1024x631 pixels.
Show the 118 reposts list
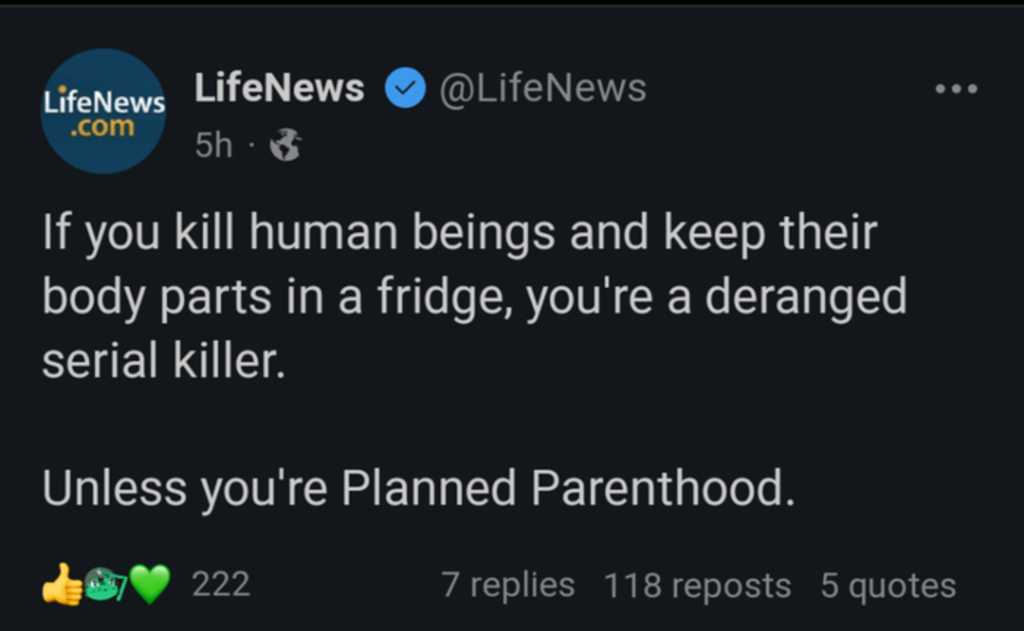(x=697, y=585)
